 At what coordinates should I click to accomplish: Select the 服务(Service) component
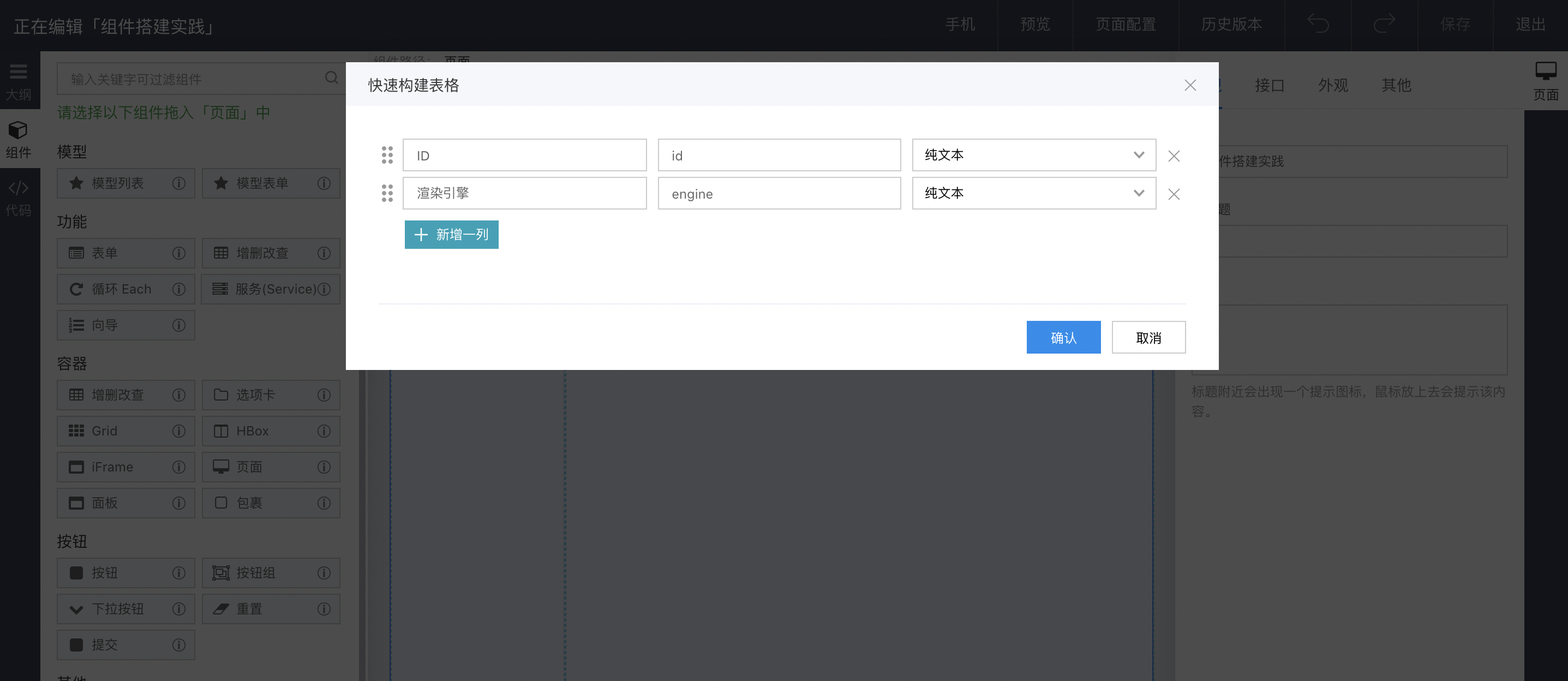tap(271, 289)
